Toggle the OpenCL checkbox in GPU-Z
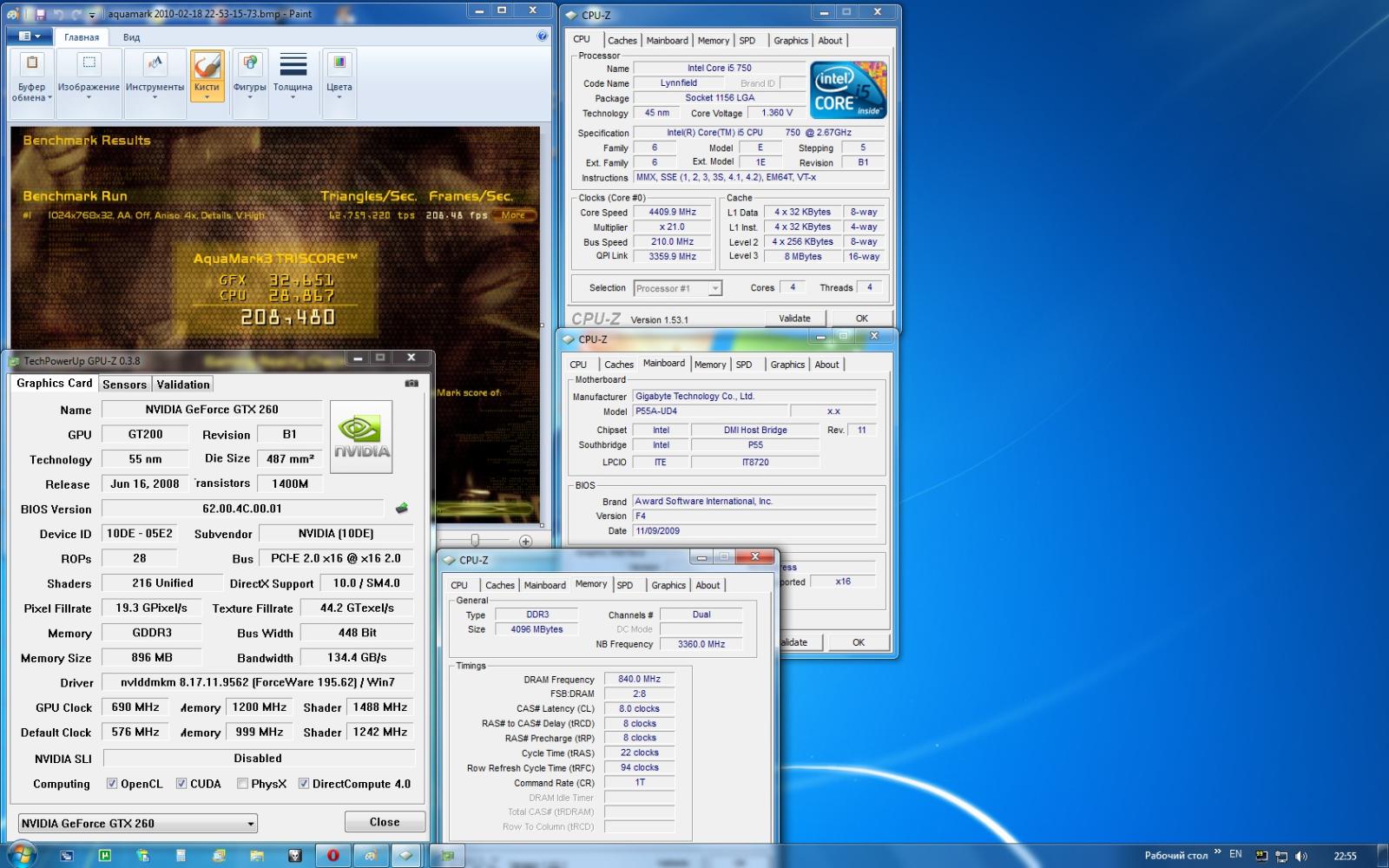Viewport: 1389px width, 868px height. pyautogui.click(x=112, y=783)
